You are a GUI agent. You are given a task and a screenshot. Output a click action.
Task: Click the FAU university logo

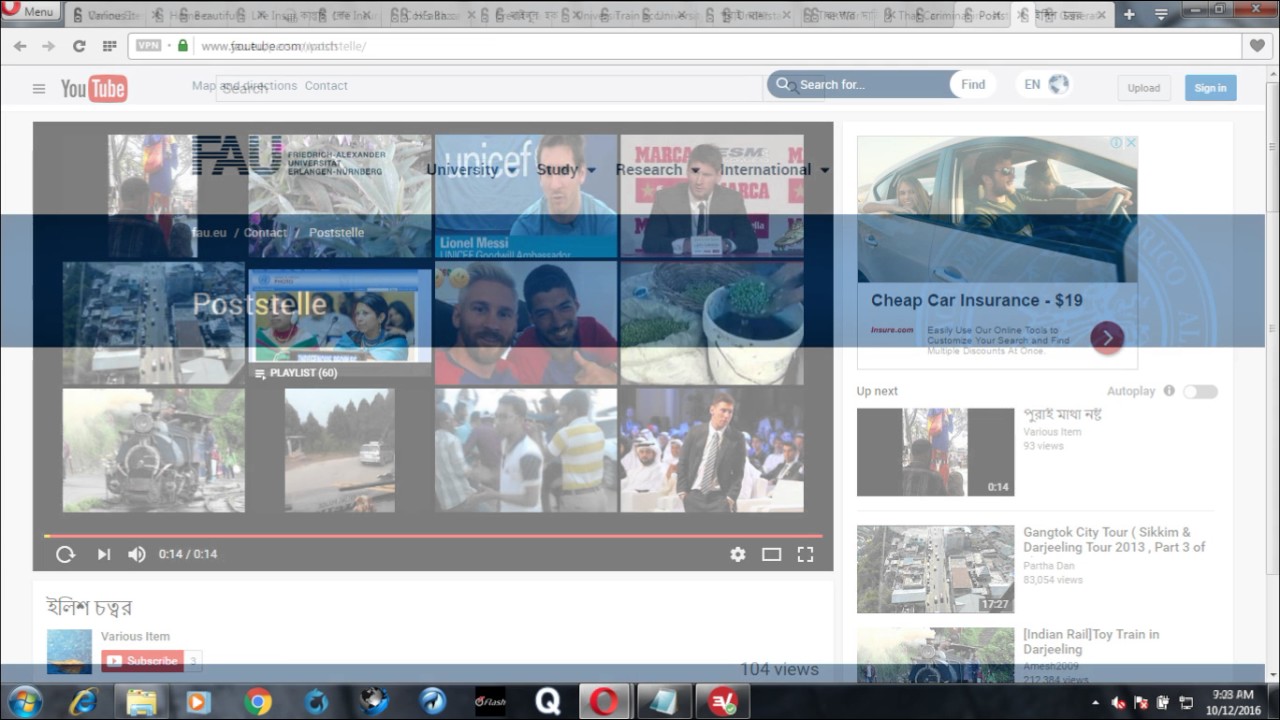click(x=287, y=156)
